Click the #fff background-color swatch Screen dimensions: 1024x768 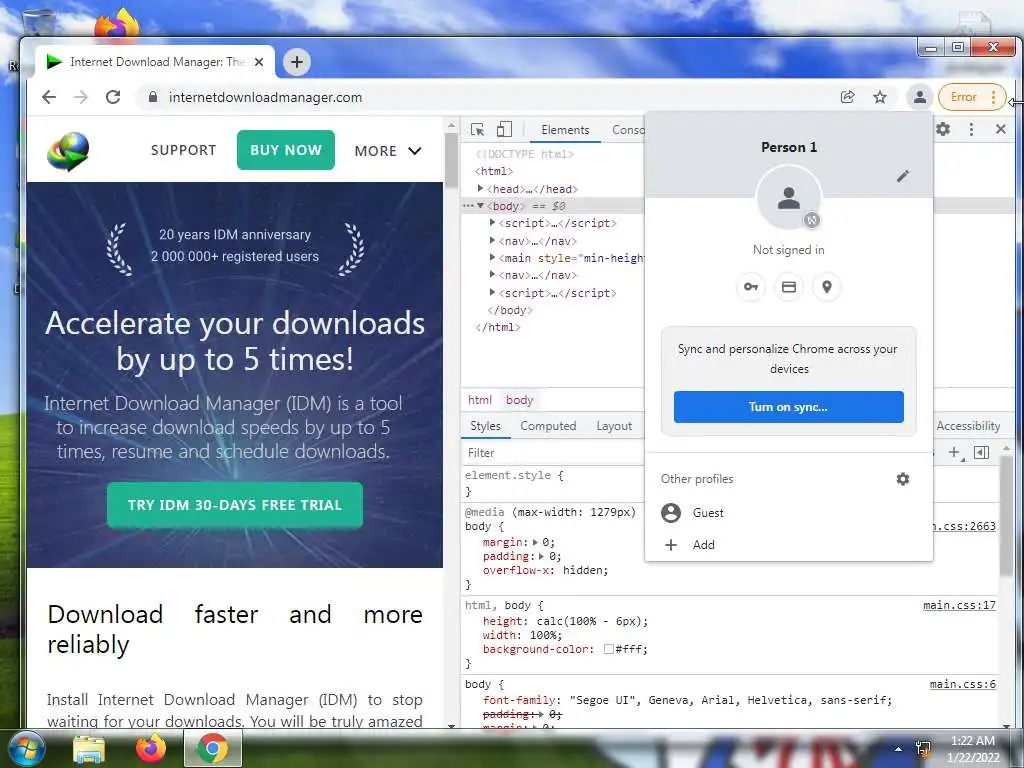tap(609, 649)
